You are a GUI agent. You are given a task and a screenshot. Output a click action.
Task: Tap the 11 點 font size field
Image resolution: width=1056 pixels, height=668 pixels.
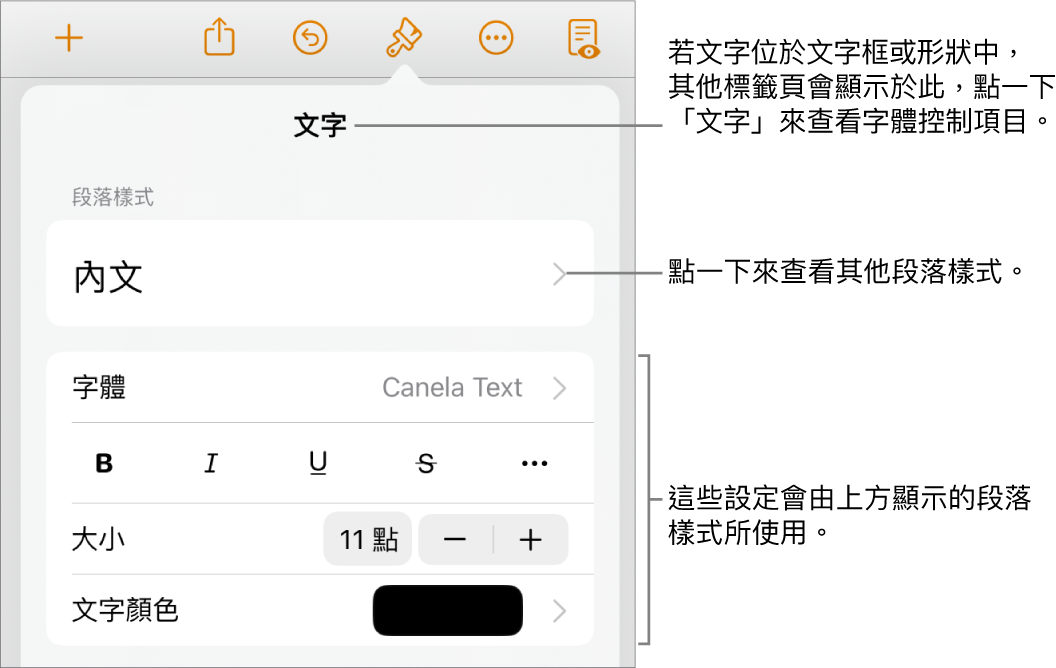368,539
